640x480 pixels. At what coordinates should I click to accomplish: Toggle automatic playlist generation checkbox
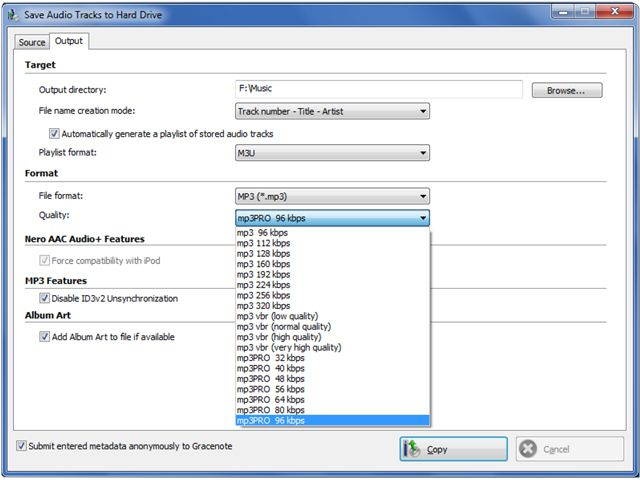point(54,133)
